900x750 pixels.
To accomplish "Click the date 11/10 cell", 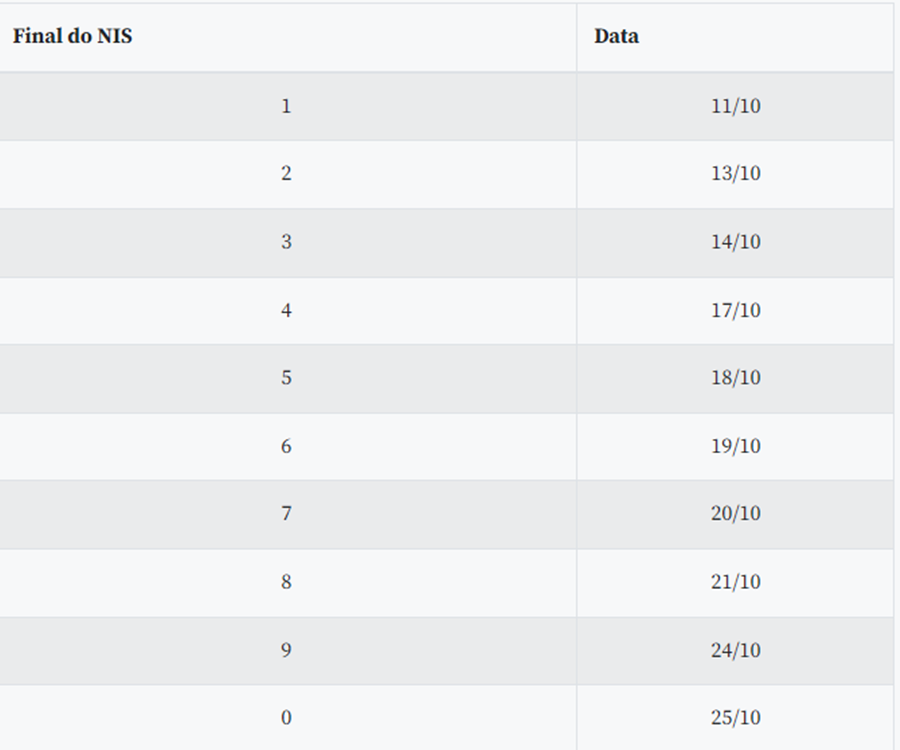I will tap(735, 106).
